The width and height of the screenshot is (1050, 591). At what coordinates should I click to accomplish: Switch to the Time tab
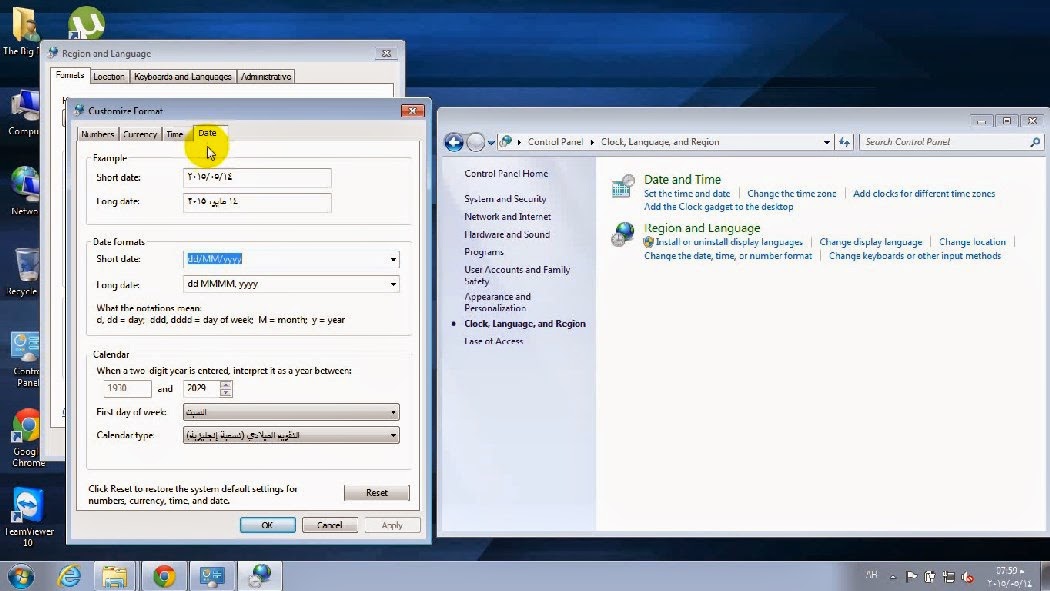175,134
